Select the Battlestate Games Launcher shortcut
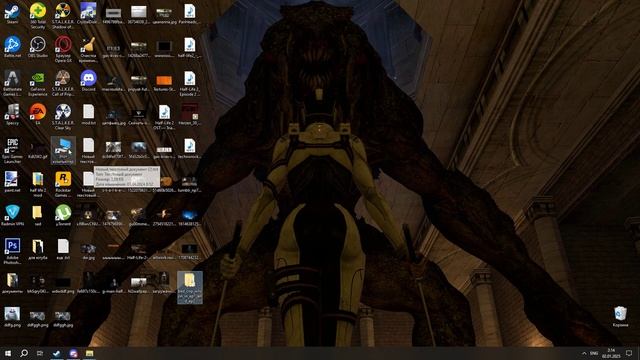 click(x=12, y=82)
